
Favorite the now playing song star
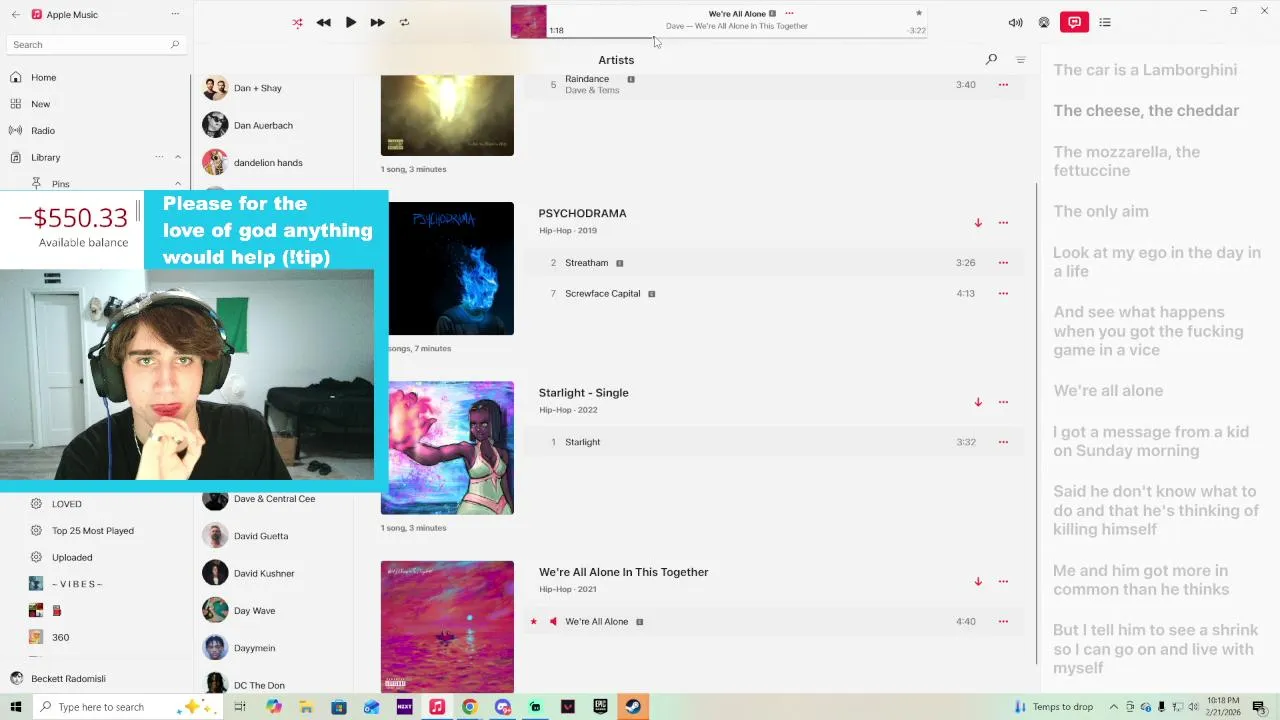coord(919,13)
